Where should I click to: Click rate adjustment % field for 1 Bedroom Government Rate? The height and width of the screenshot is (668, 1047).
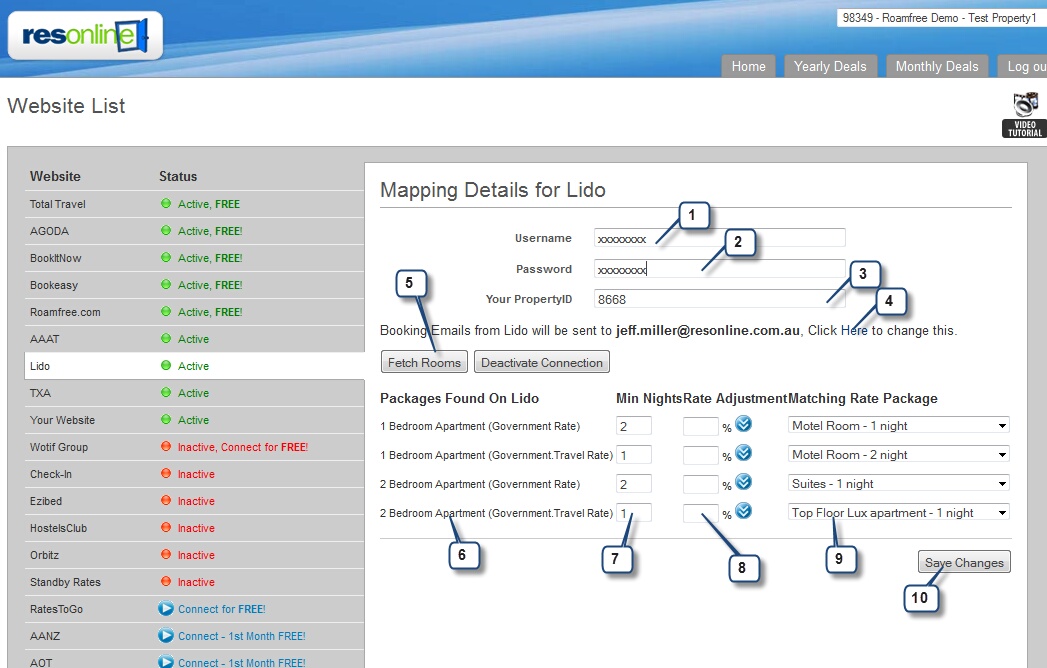tap(700, 426)
